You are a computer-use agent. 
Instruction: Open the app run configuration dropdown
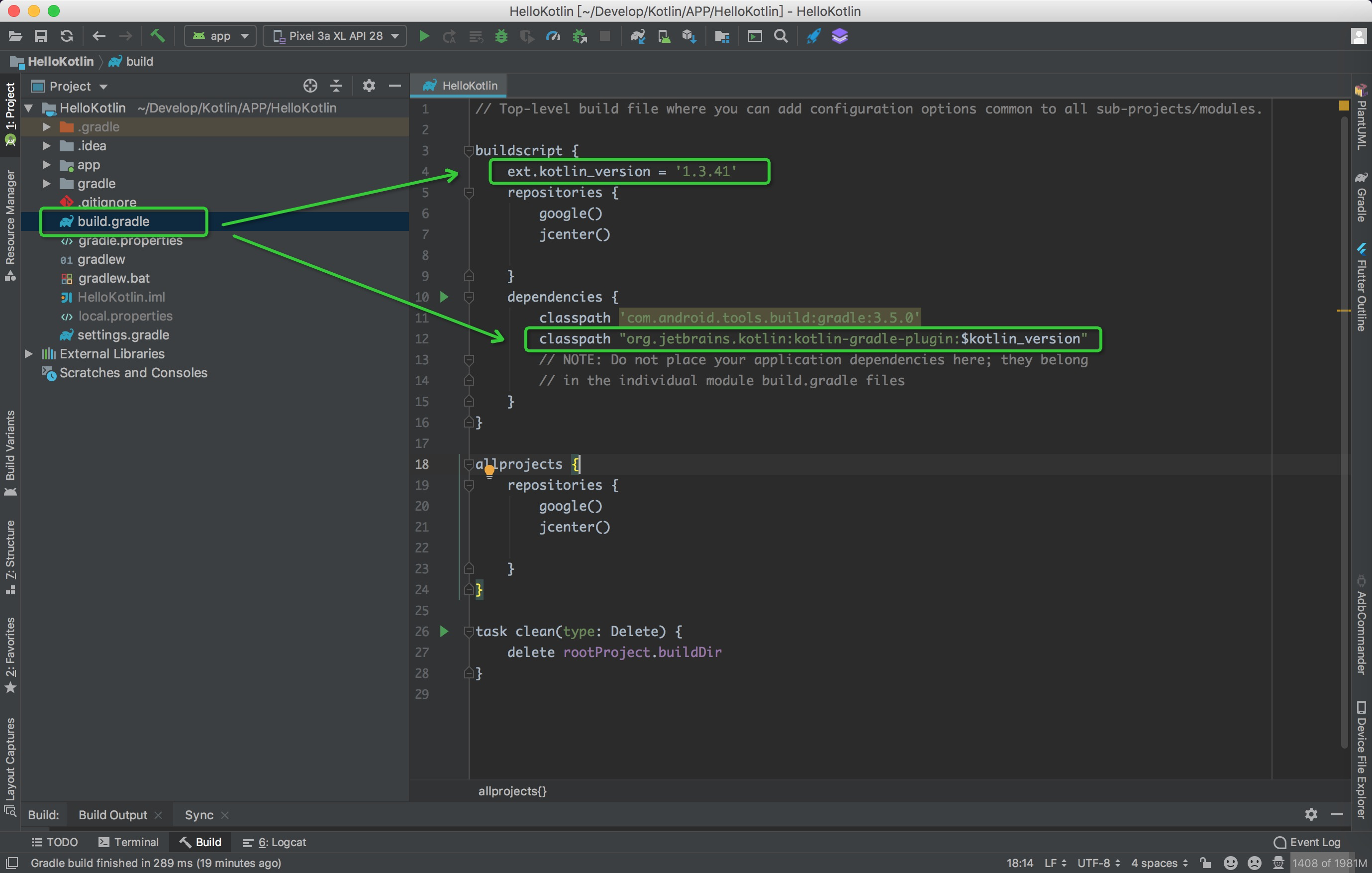click(220, 36)
